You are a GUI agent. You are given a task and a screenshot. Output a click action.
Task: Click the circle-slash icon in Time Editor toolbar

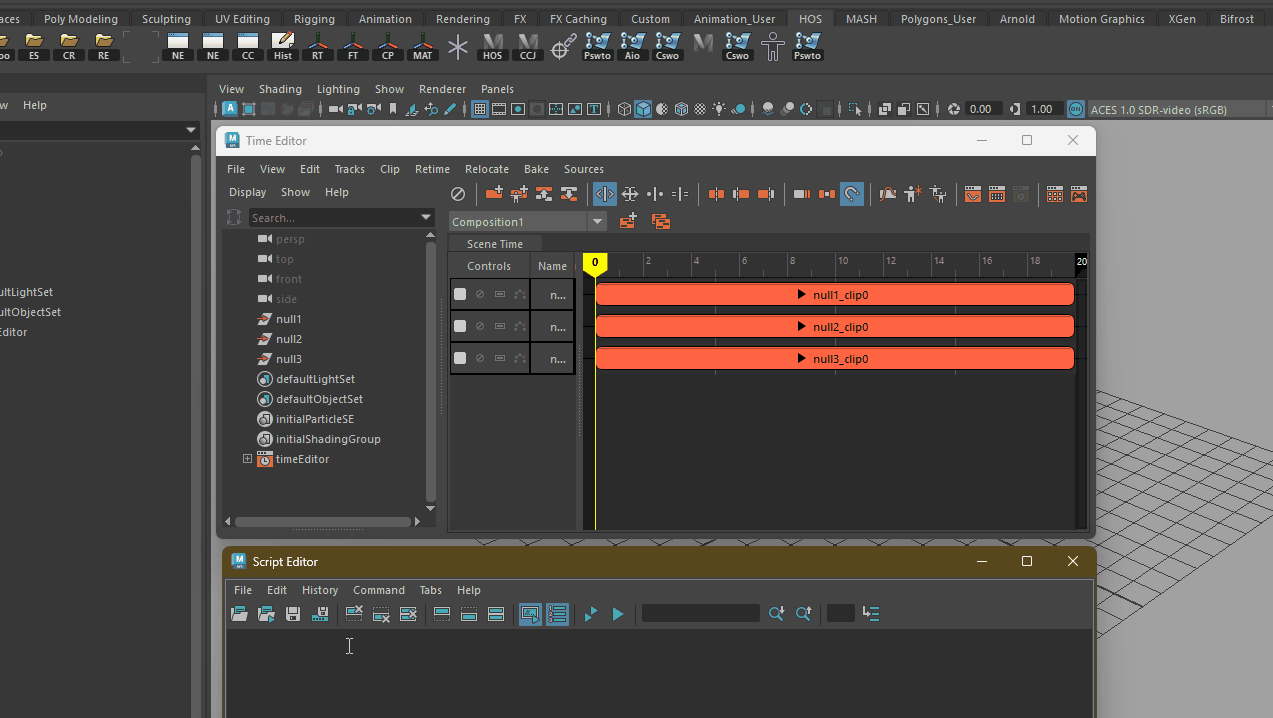(x=458, y=194)
